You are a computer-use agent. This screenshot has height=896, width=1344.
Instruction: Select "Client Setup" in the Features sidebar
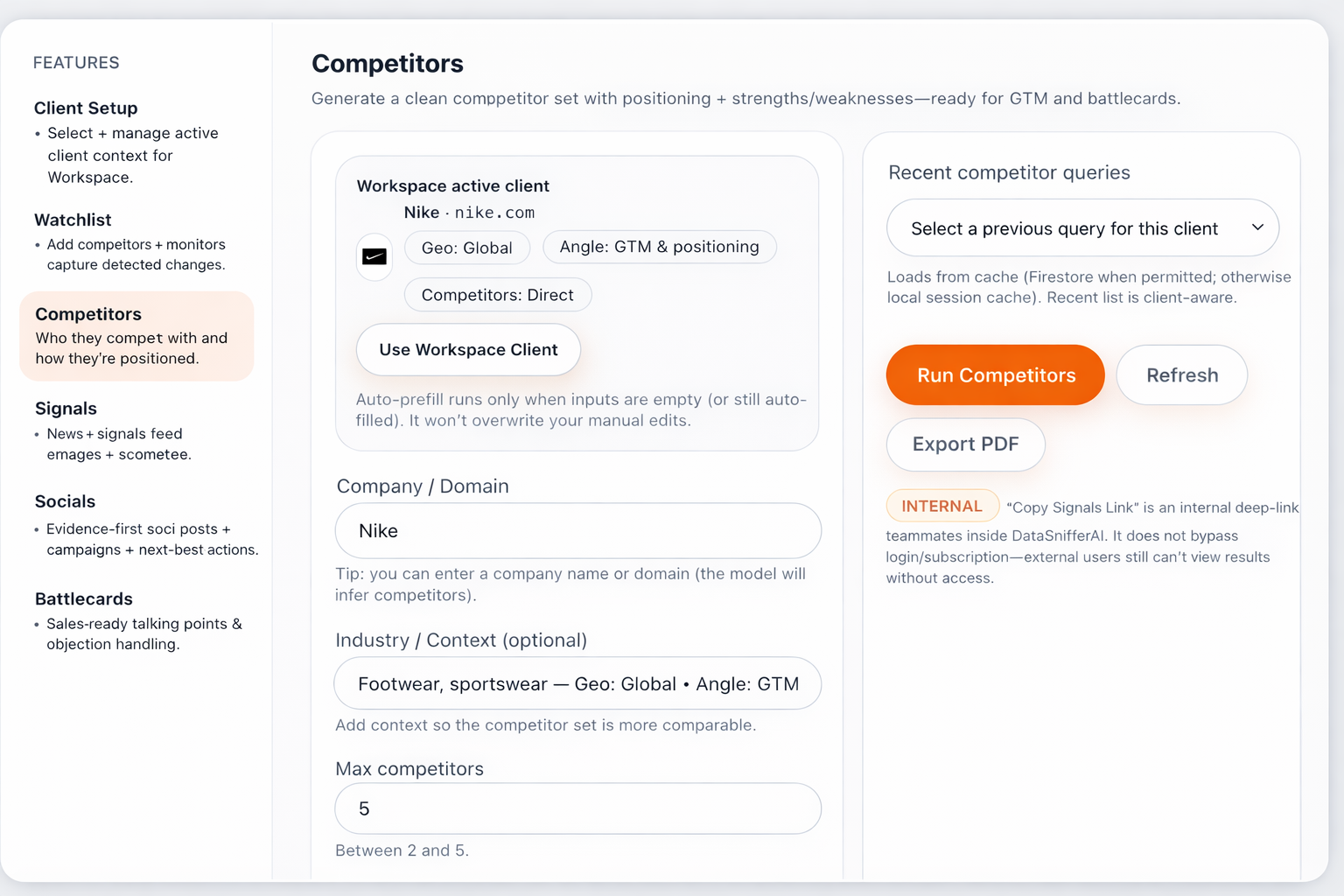coord(85,108)
